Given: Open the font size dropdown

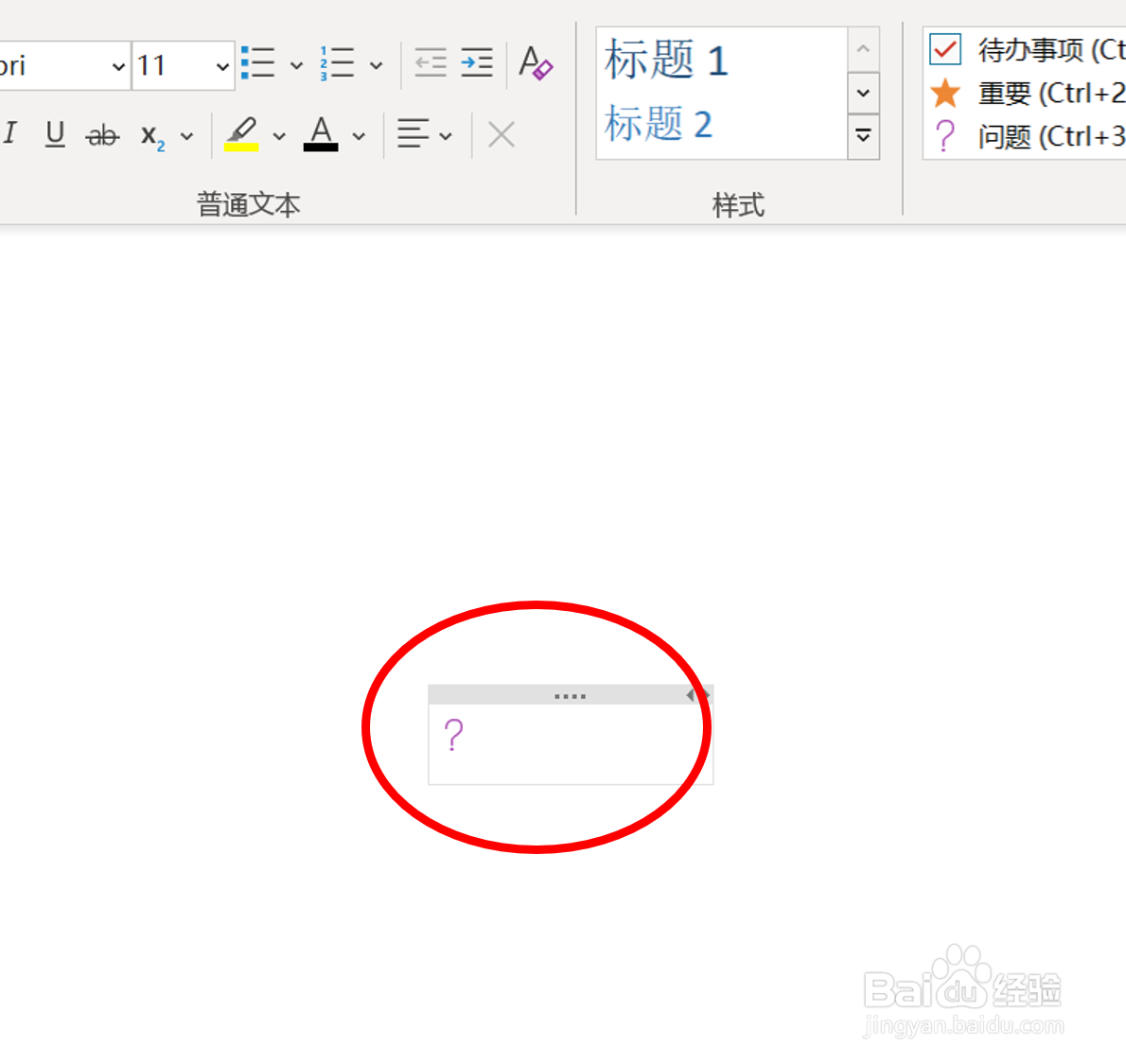Looking at the screenshot, I should (x=220, y=65).
